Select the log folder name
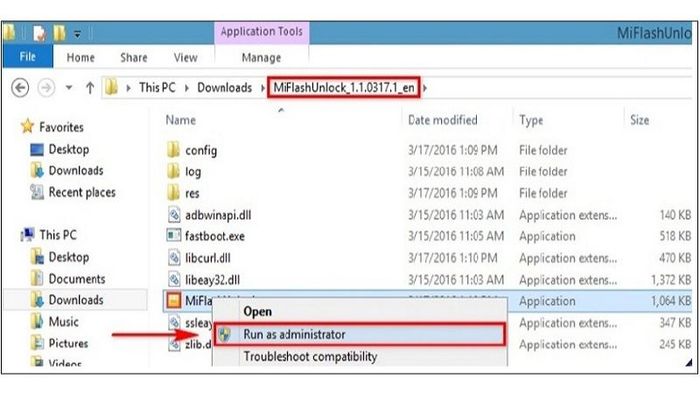 (x=193, y=172)
